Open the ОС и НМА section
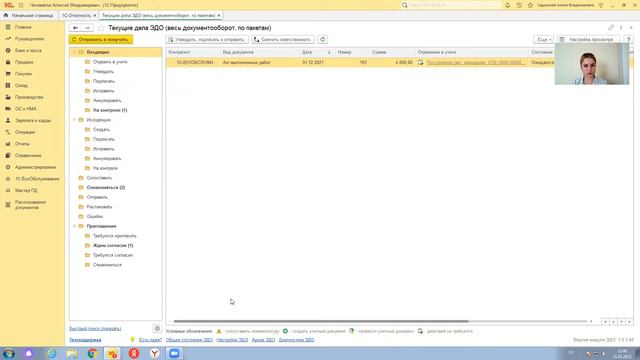The height and width of the screenshot is (360, 640). [x=26, y=109]
